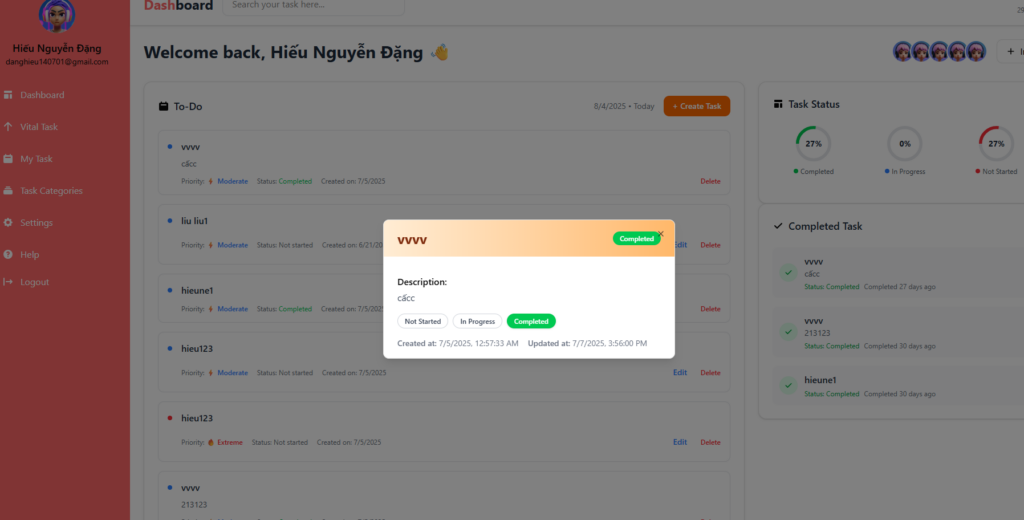Edit the hieu123 Extreme priority task
The width and height of the screenshot is (1024, 520).
680,442
